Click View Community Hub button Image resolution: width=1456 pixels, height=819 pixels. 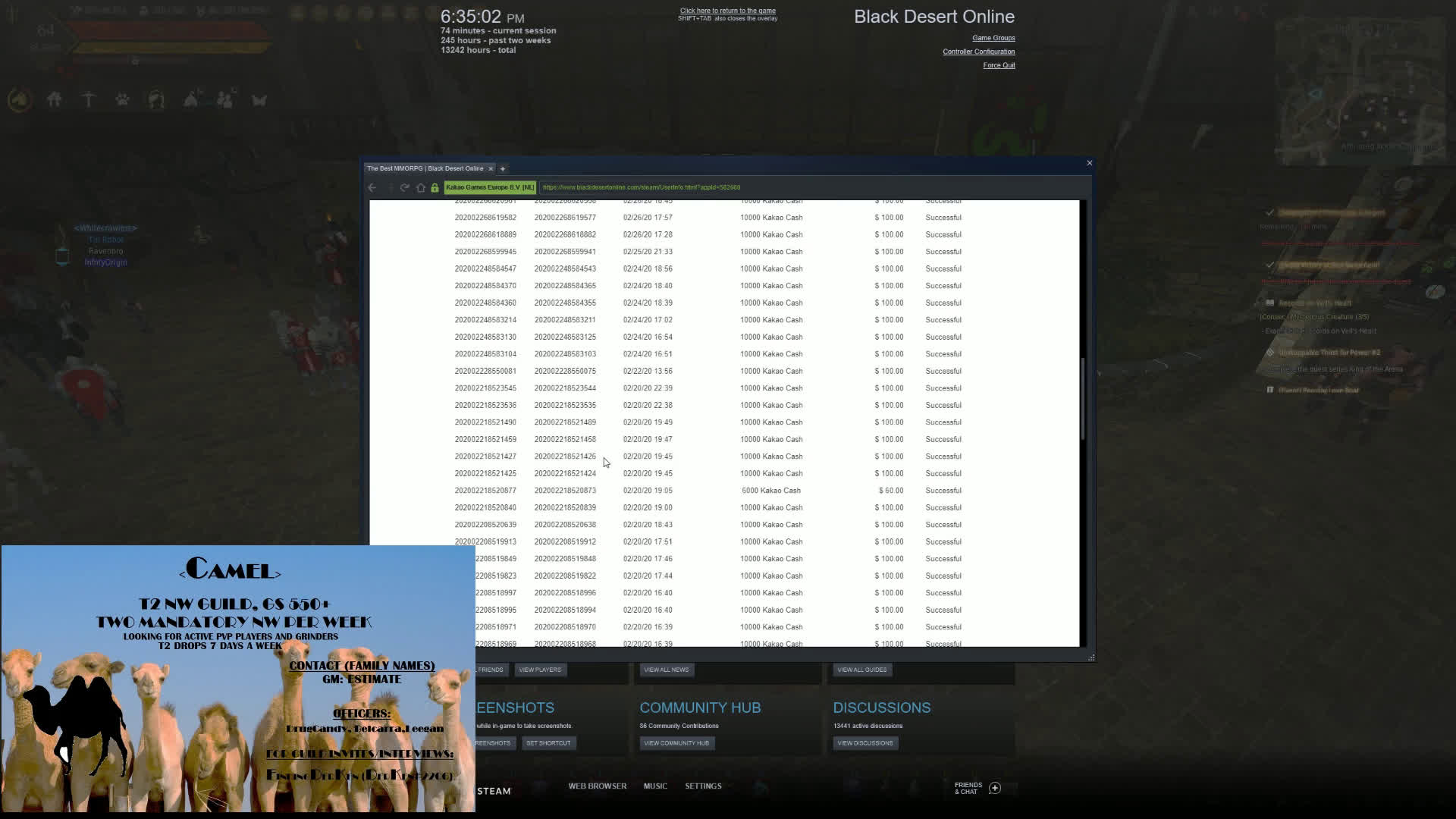tap(676, 743)
